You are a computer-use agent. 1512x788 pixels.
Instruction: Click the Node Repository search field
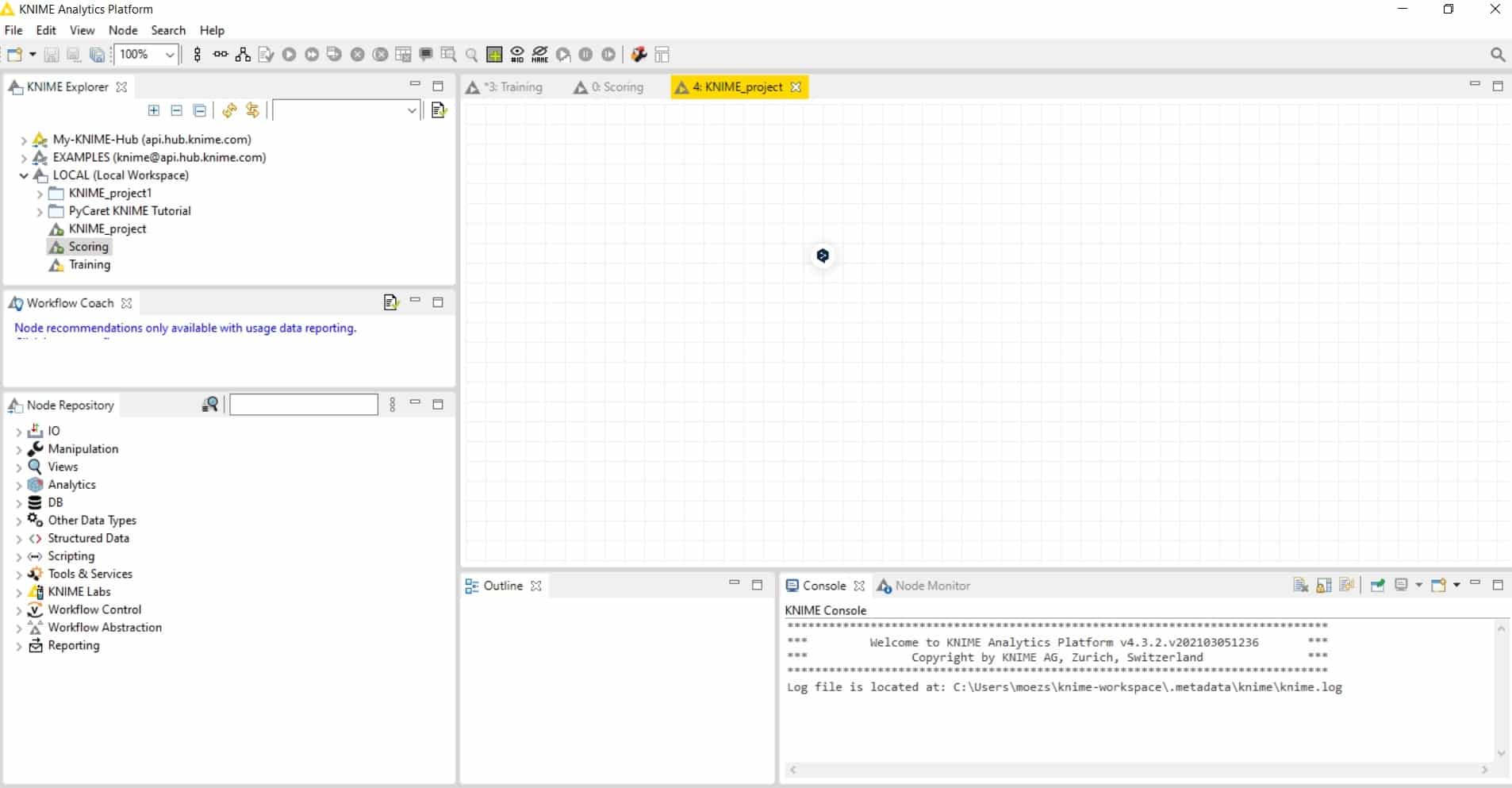point(304,405)
